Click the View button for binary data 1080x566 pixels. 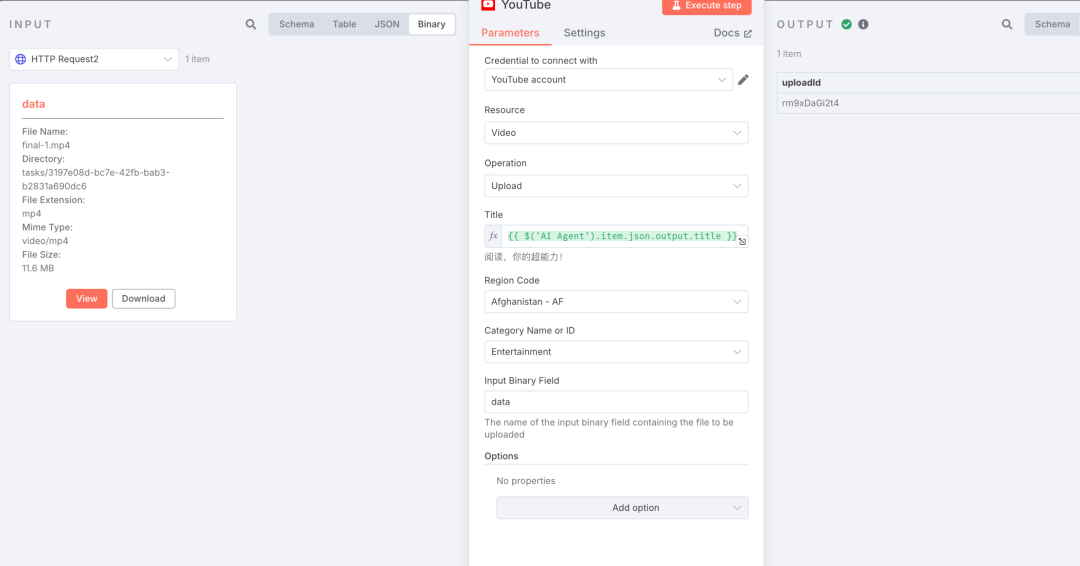point(87,299)
